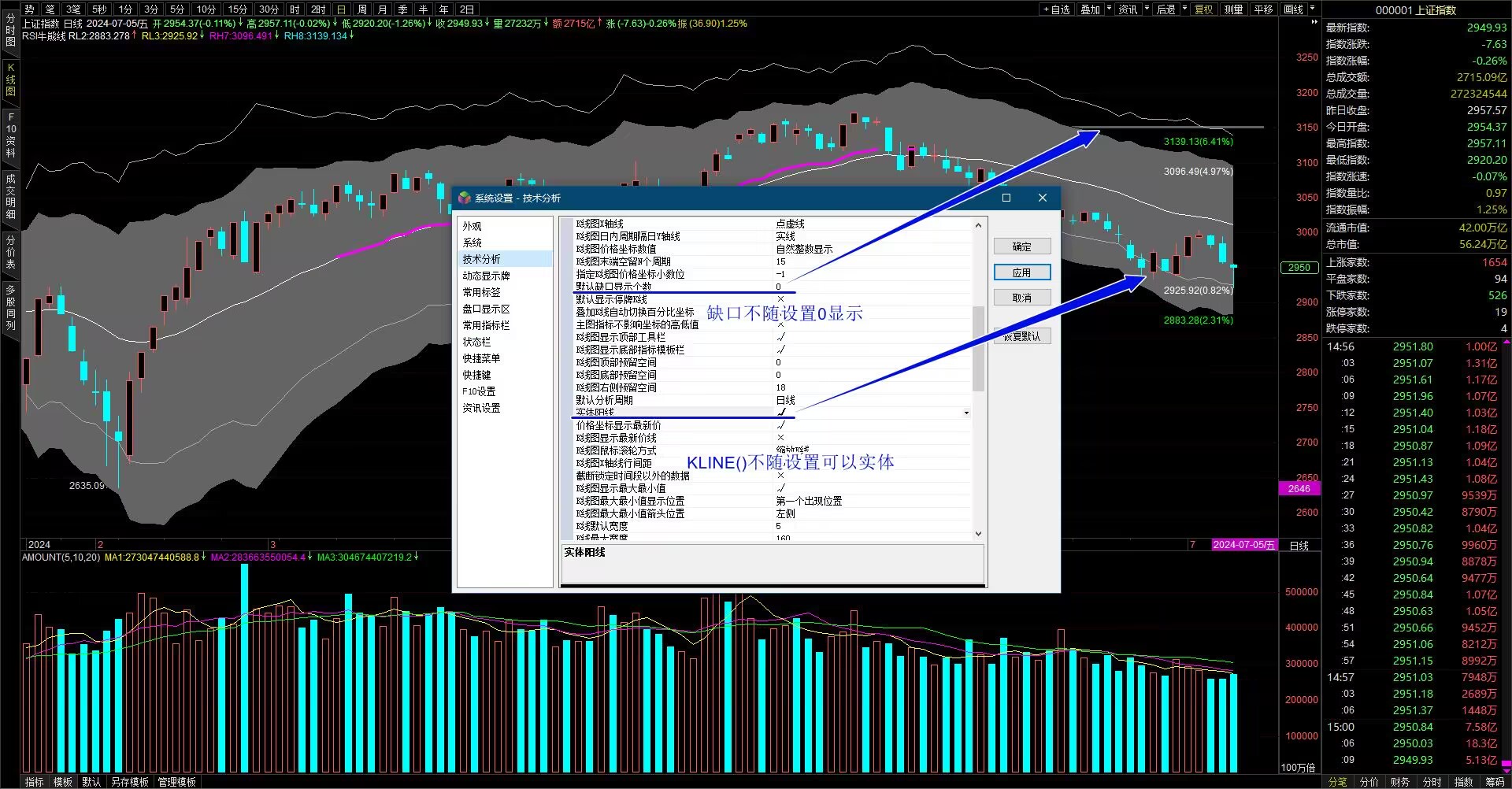The width and height of the screenshot is (1512, 789).
Task: Select 快捷键 settings category
Action: click(476, 375)
